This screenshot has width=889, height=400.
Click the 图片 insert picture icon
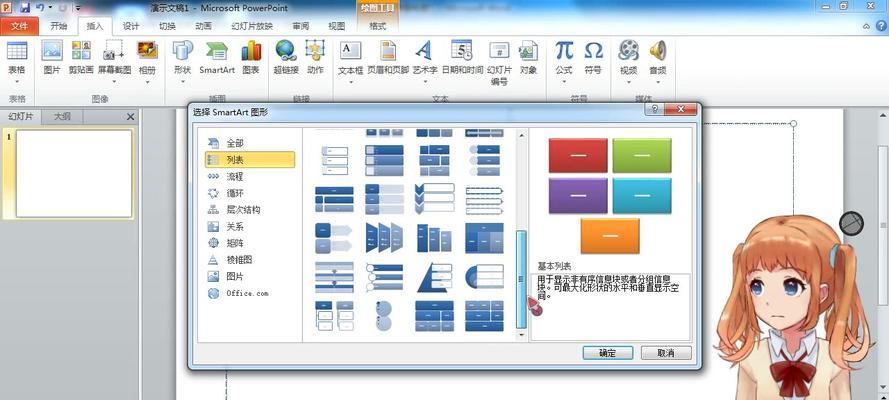coord(52,51)
